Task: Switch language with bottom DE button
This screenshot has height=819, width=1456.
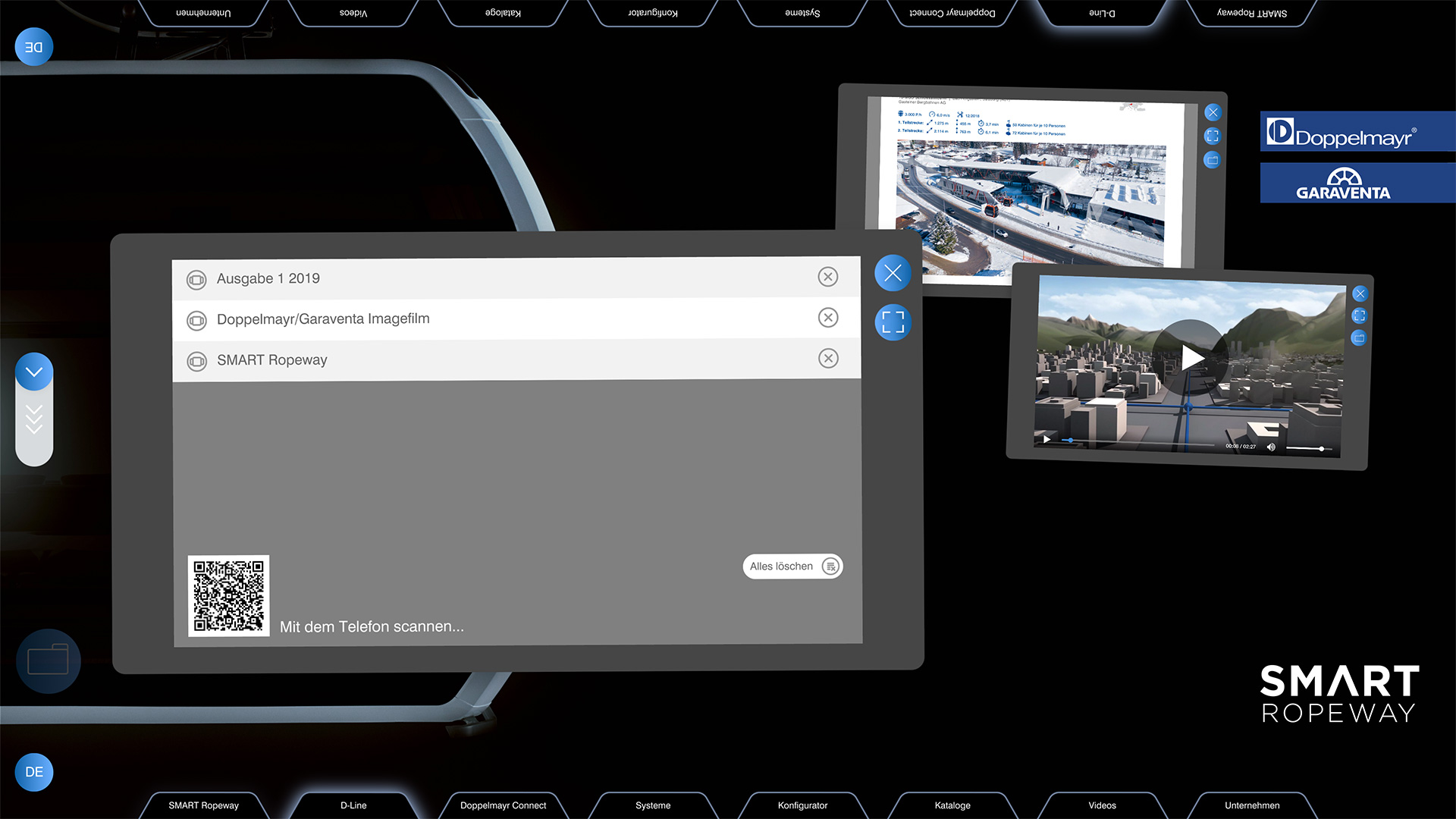Action: tap(34, 772)
